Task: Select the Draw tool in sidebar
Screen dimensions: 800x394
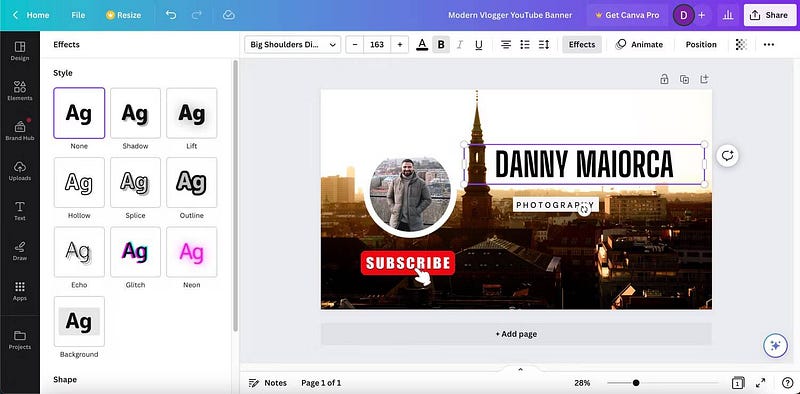Action: [x=19, y=251]
